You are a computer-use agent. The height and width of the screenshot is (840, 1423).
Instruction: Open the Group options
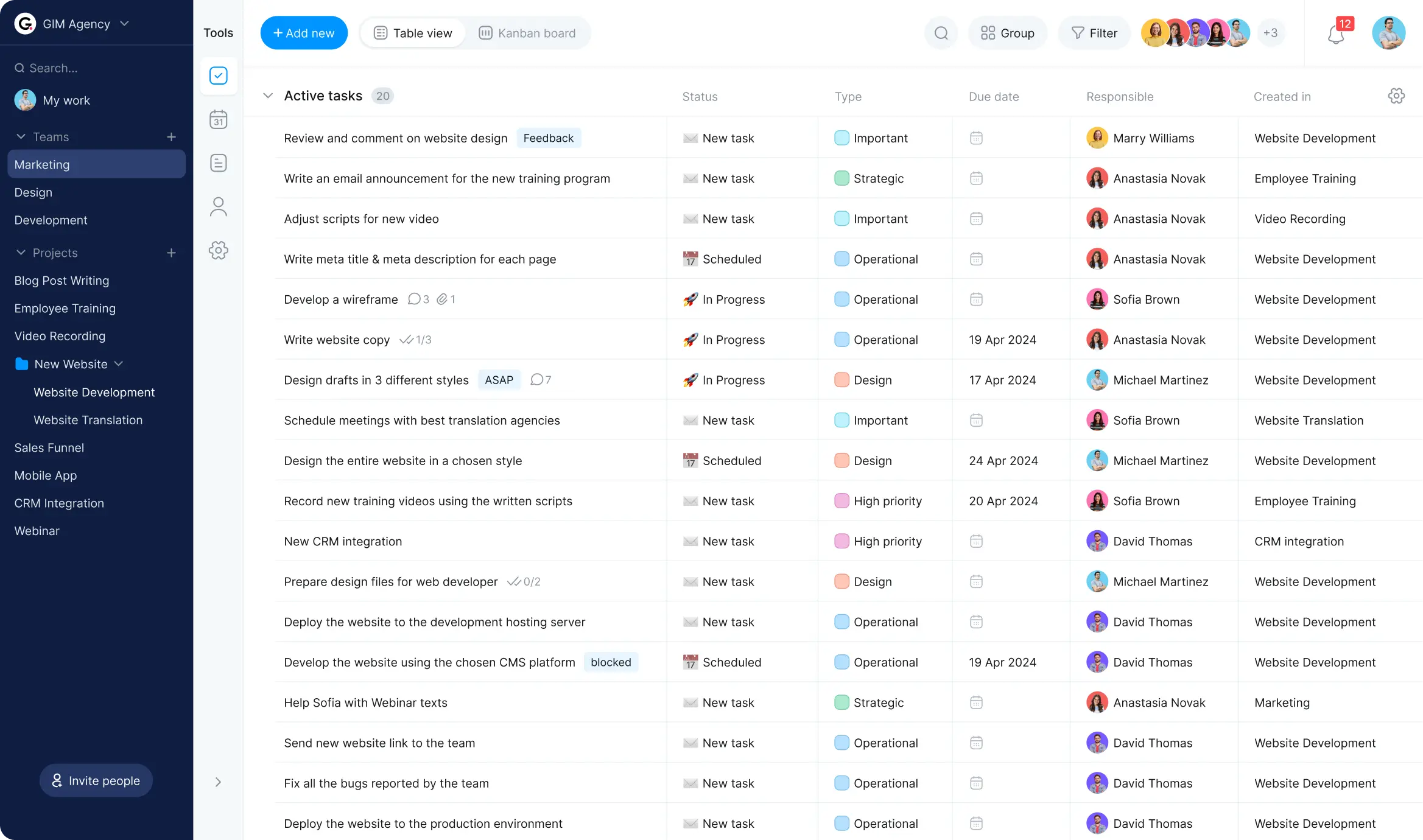coord(1008,33)
